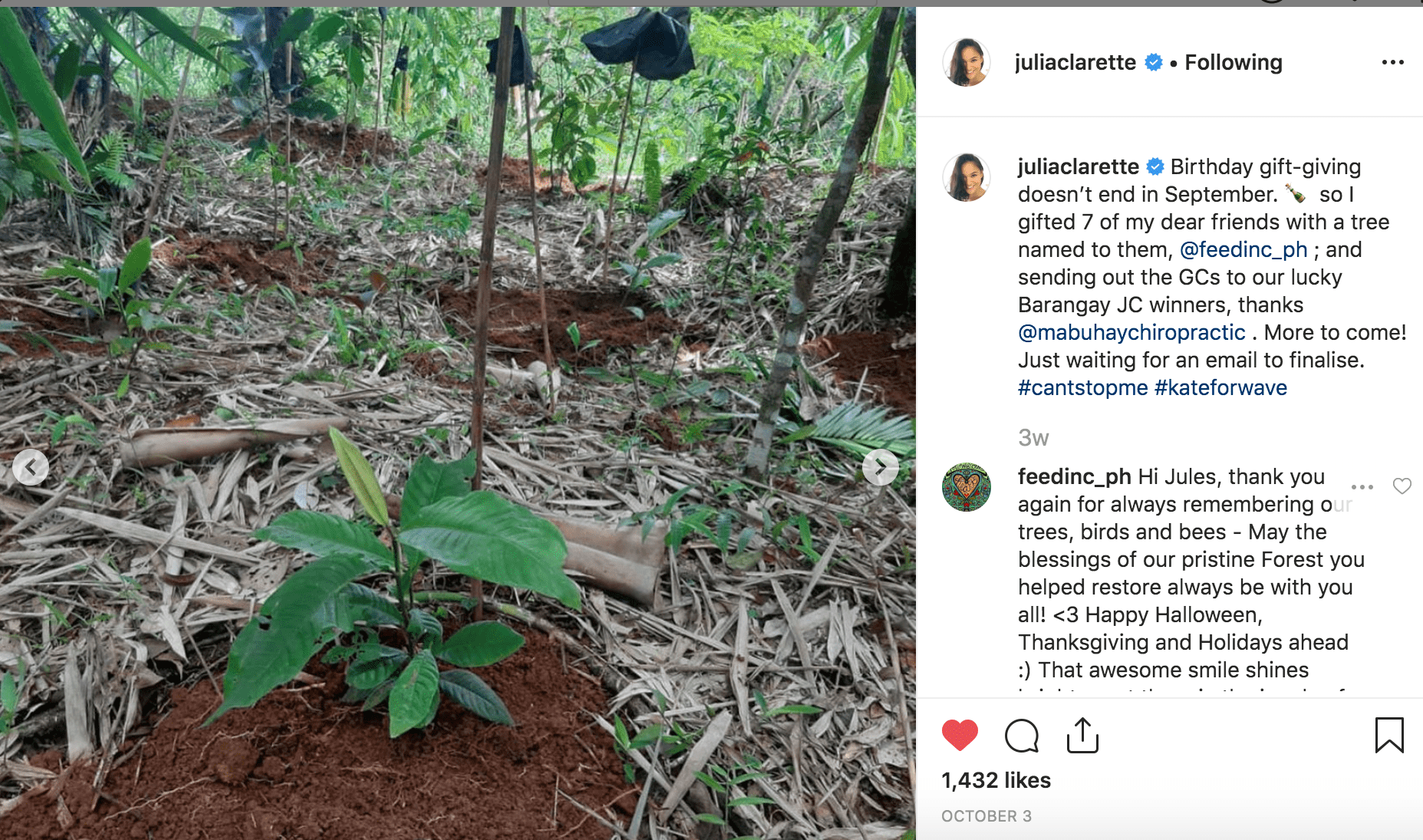Open juliaclarette header profile picture
1423x840 pixels.
[966, 62]
